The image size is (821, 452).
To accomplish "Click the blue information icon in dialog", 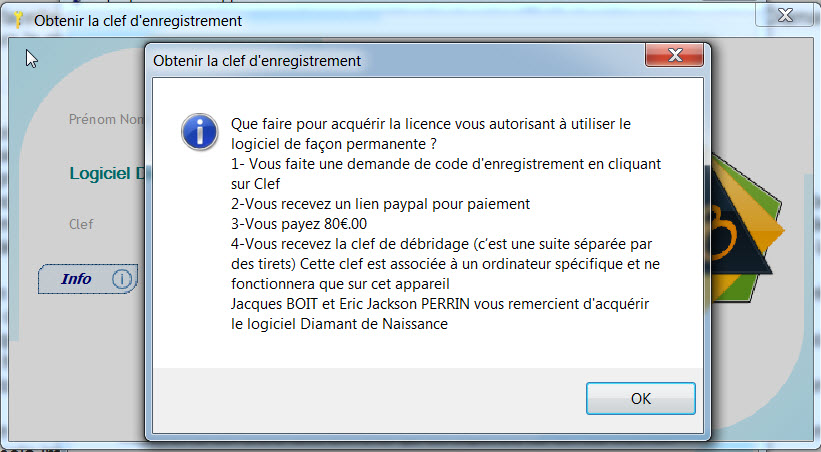I will [x=199, y=132].
